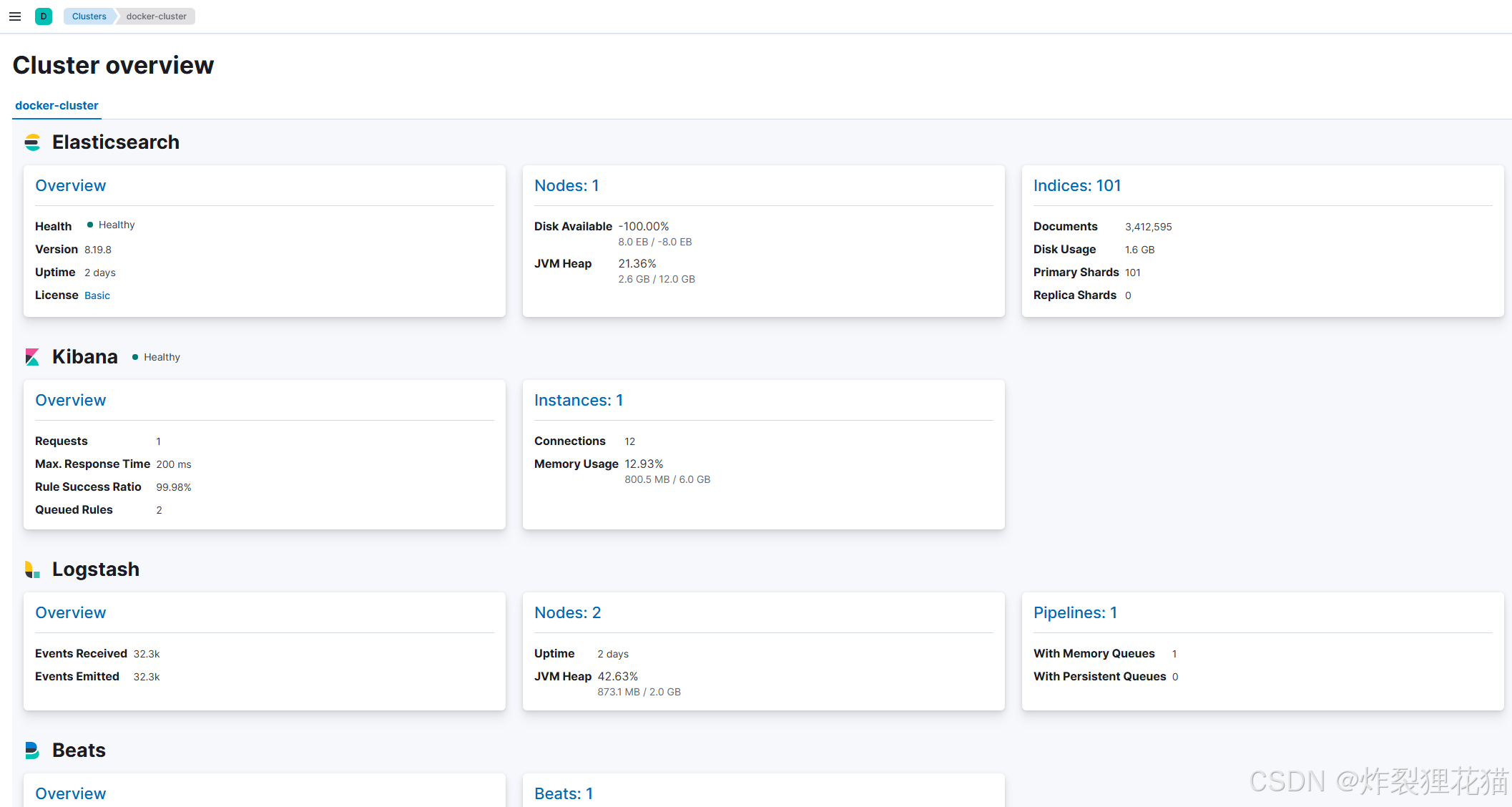Select the docker-cluster breadcrumb item
This screenshot has height=807, width=1512.
(156, 16)
